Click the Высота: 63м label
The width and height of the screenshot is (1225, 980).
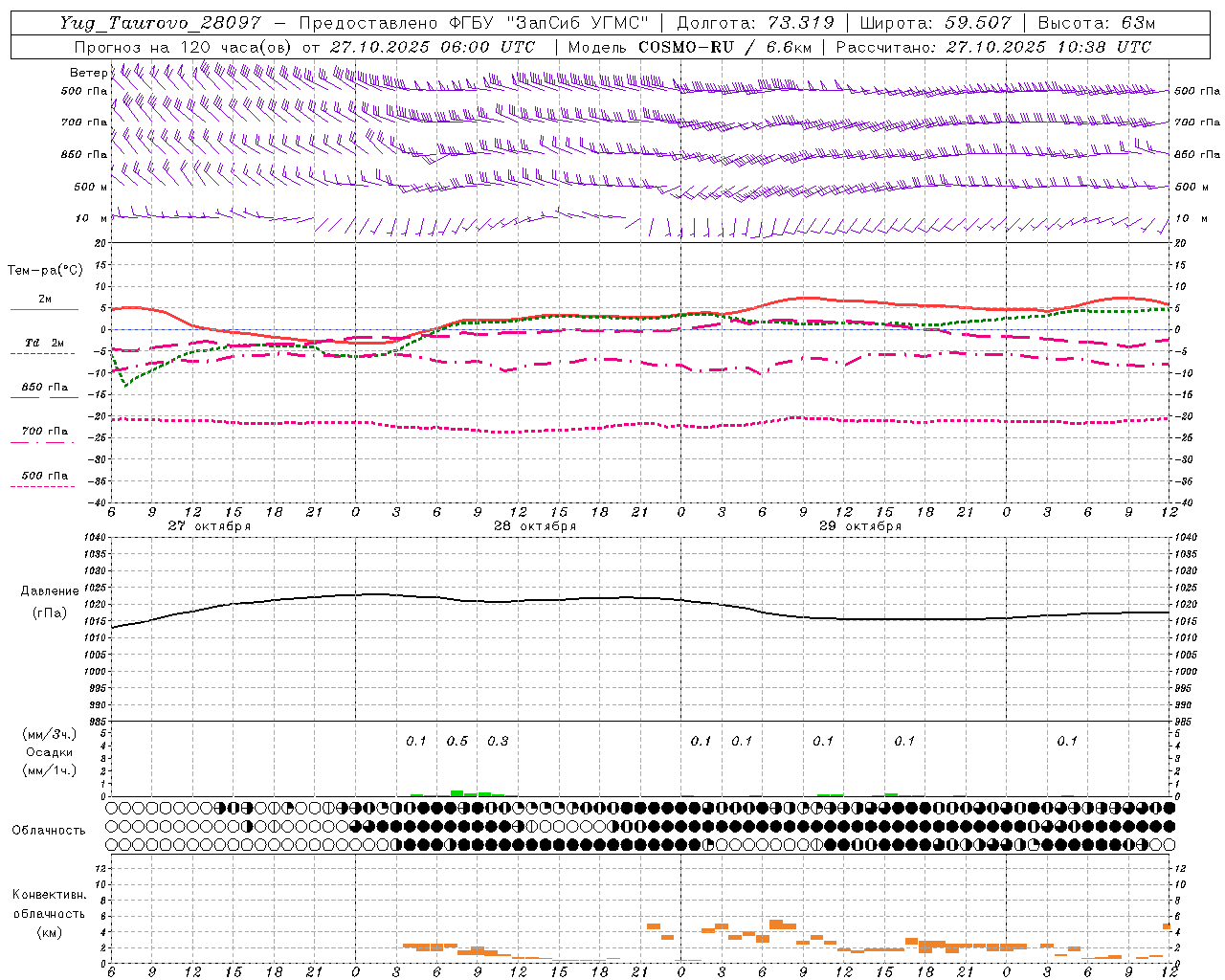click(x=1097, y=23)
